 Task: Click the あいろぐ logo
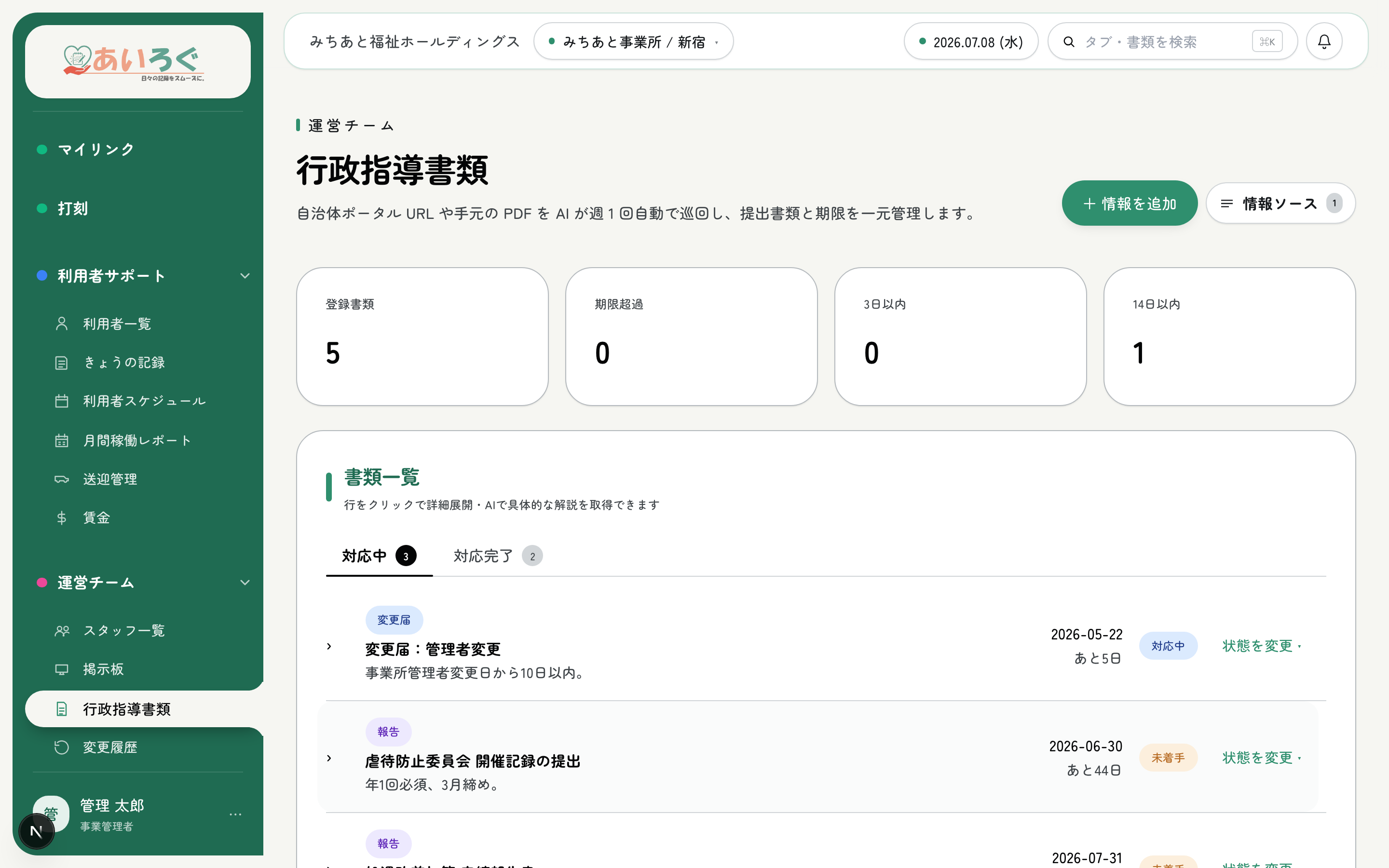[x=134, y=62]
